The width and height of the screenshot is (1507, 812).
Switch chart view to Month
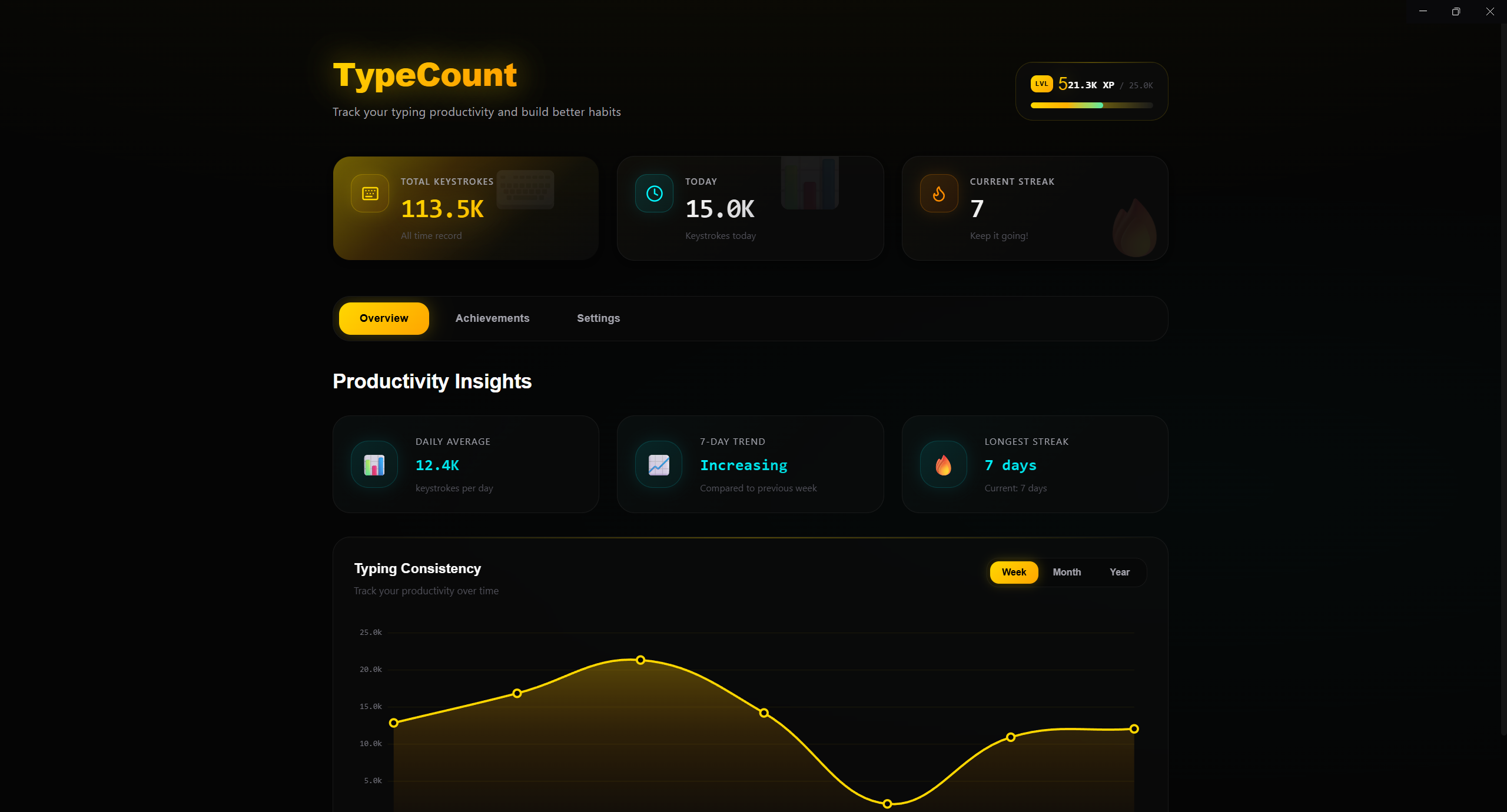tap(1067, 572)
